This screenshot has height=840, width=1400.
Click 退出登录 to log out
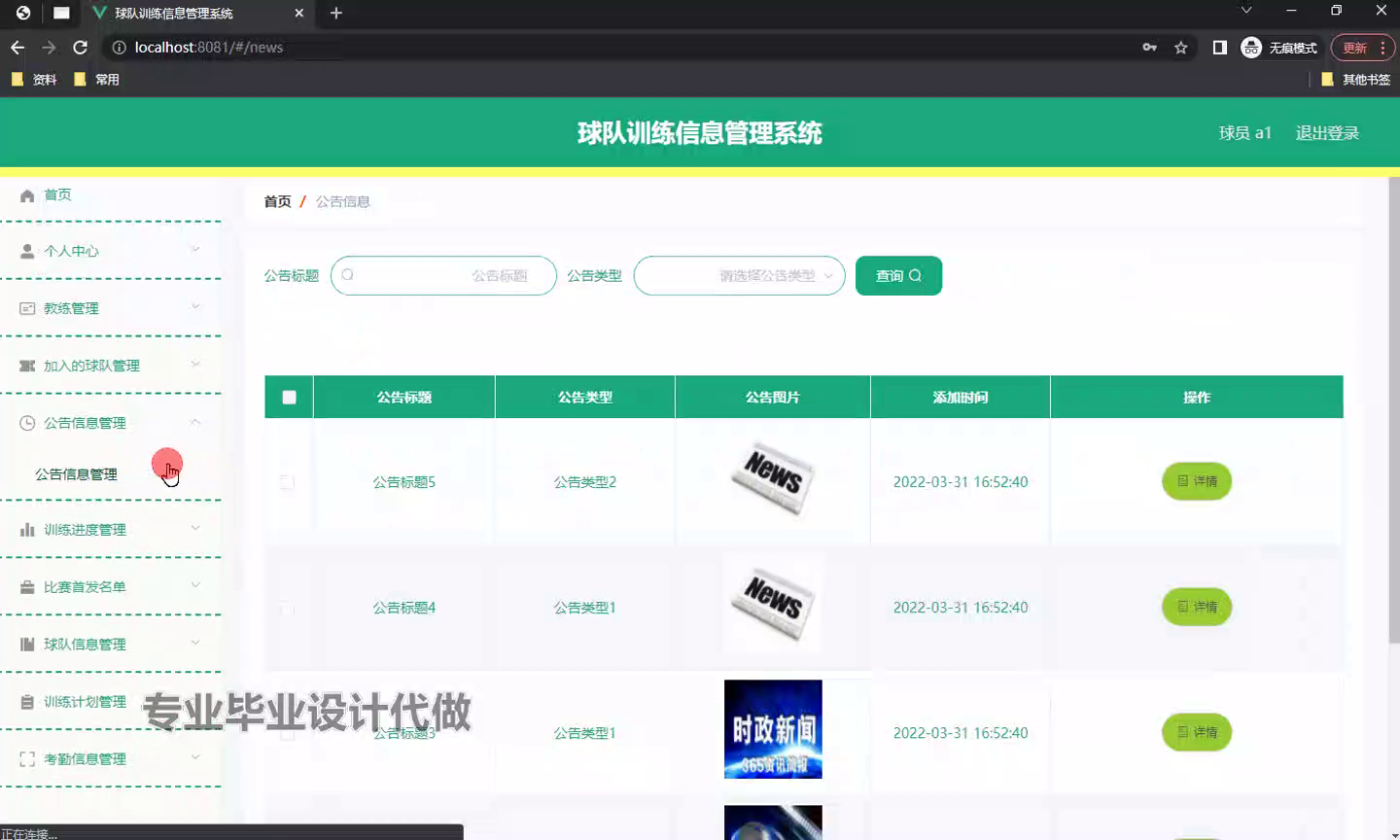pyautogui.click(x=1326, y=132)
